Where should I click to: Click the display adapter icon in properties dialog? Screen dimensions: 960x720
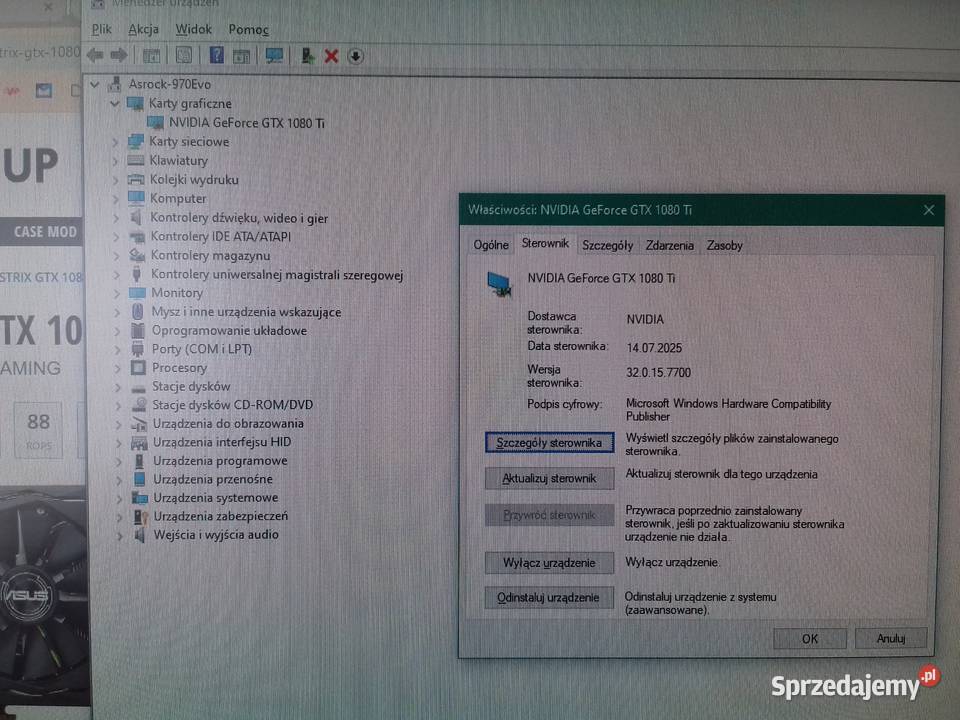500,285
